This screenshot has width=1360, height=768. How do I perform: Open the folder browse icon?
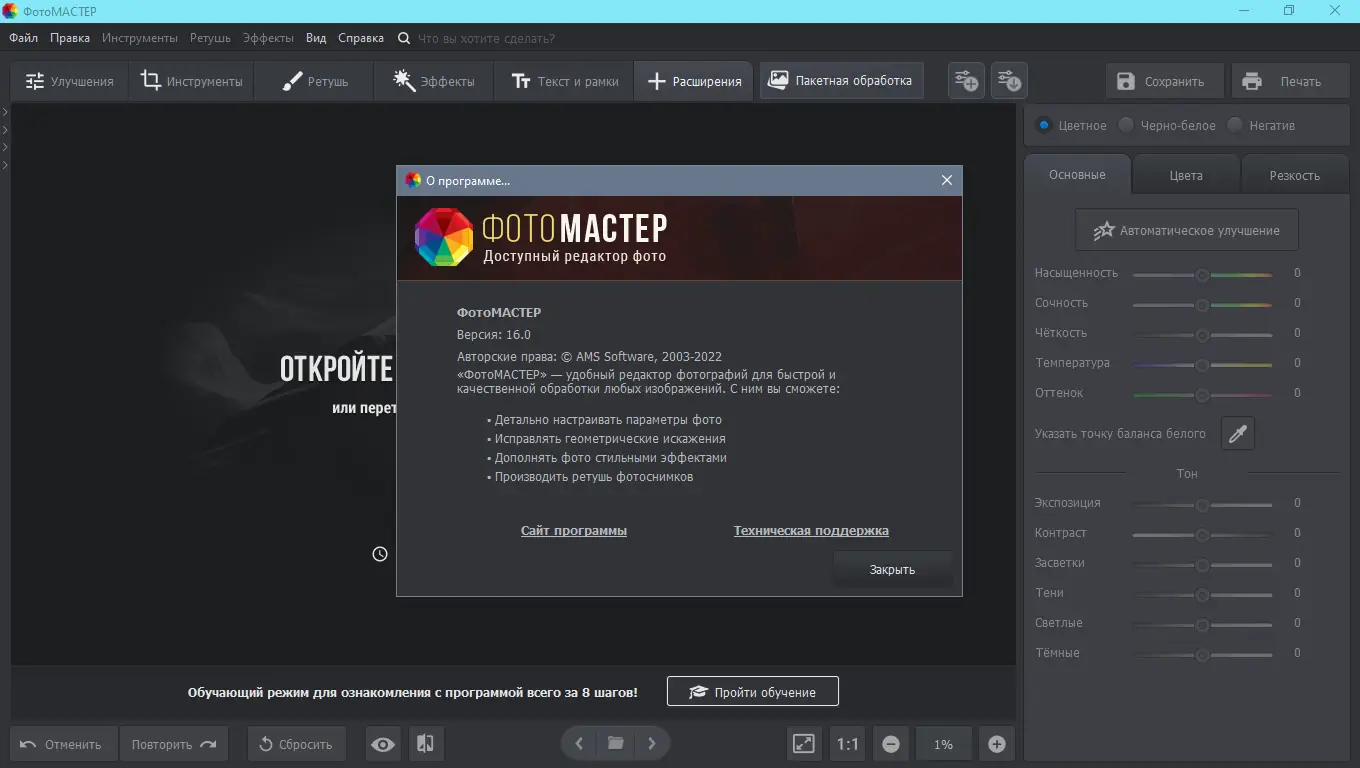pyautogui.click(x=615, y=743)
